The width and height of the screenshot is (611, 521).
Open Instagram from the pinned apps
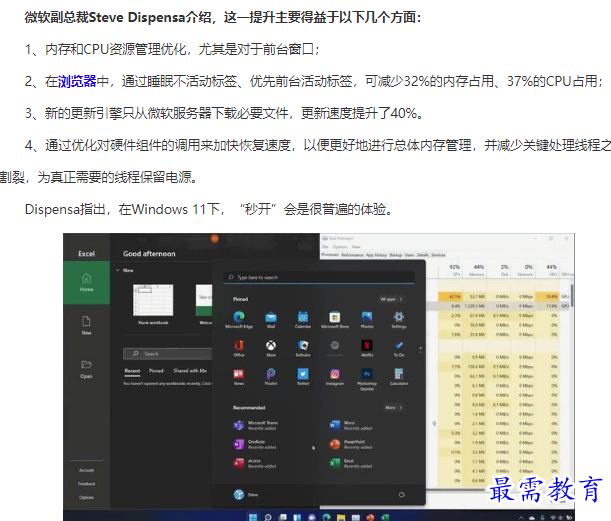point(335,377)
